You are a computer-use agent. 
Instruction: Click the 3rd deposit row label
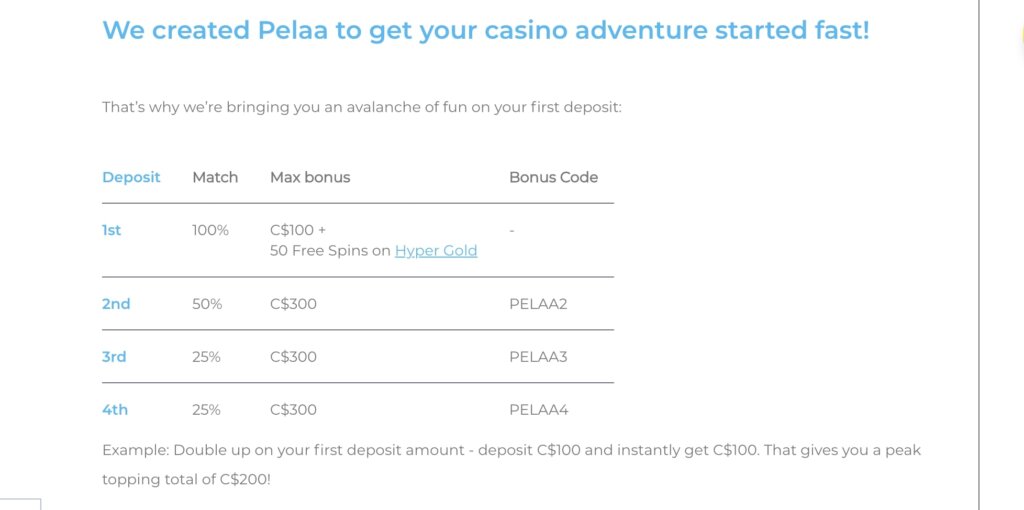114,357
